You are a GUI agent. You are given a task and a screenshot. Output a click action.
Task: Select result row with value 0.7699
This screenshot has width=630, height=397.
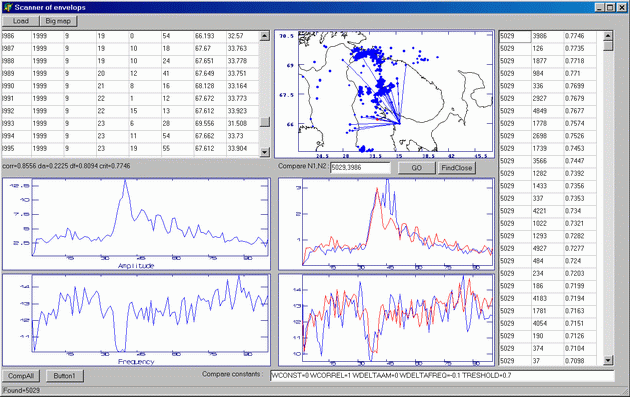pyautogui.click(x=548, y=86)
